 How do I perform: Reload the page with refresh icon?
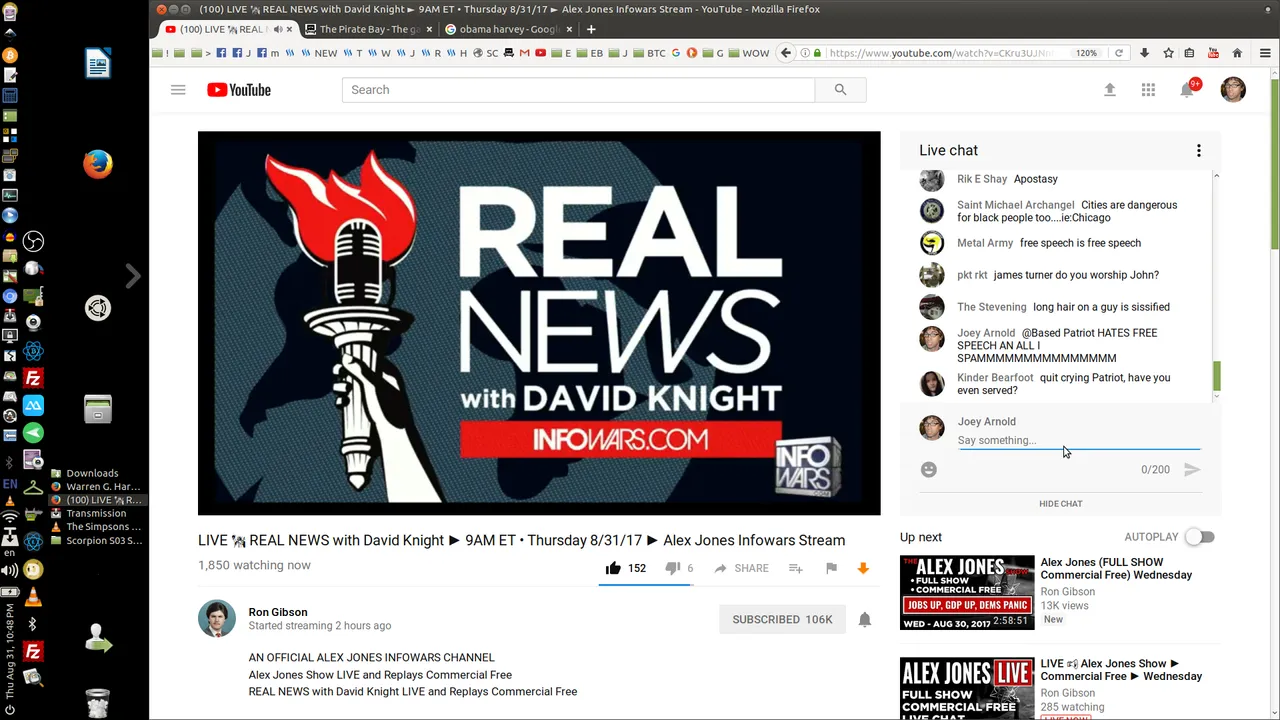click(1118, 53)
